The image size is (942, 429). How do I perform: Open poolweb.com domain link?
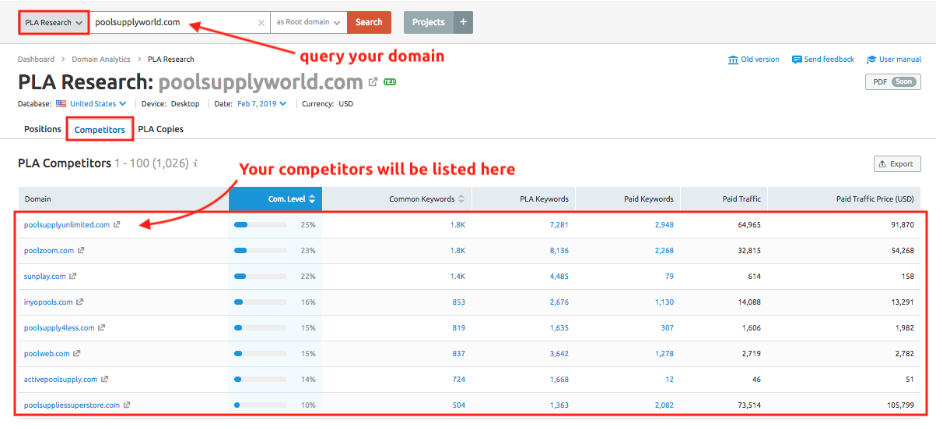(x=46, y=354)
